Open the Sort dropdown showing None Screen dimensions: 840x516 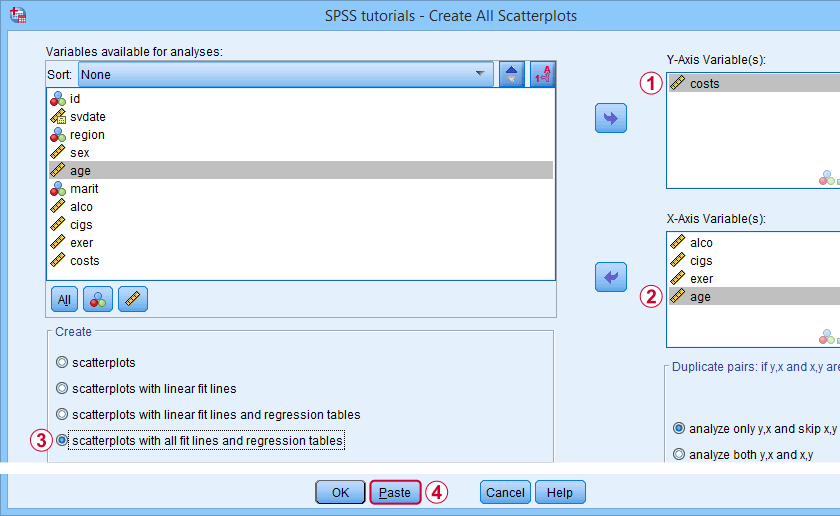point(286,74)
